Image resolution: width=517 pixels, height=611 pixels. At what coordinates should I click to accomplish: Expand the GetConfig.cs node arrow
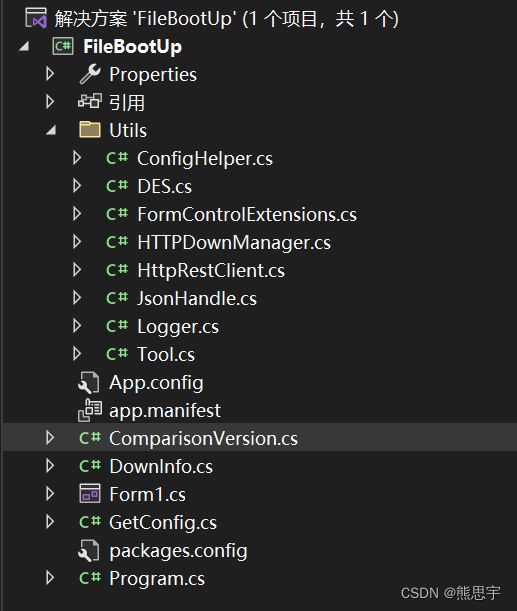(x=50, y=521)
